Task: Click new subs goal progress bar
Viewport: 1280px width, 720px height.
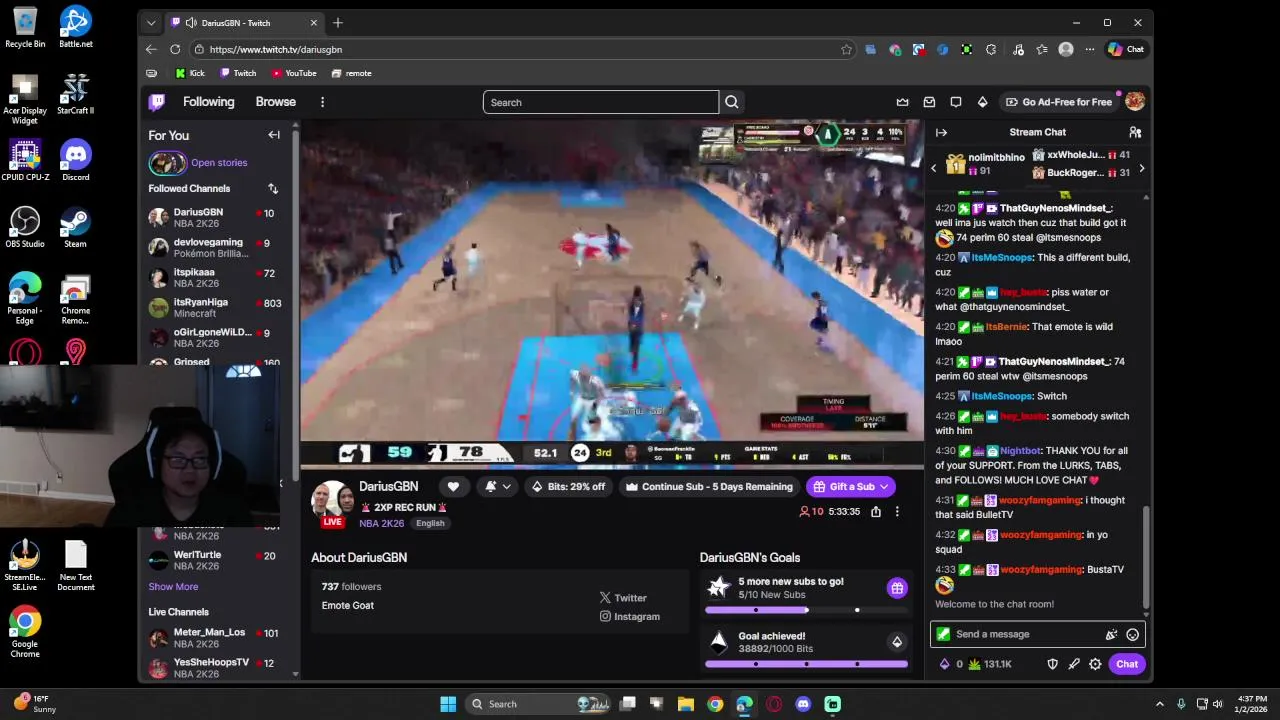Action: tap(806, 610)
